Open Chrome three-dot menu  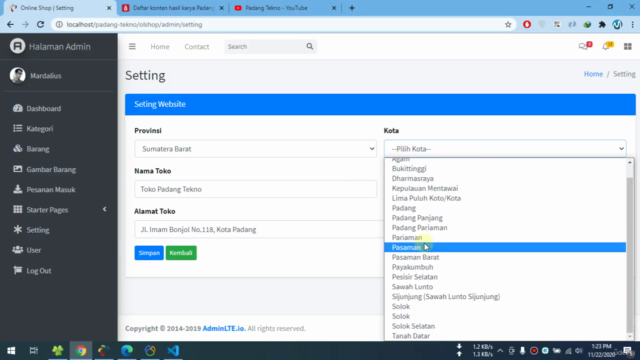tap(633, 24)
